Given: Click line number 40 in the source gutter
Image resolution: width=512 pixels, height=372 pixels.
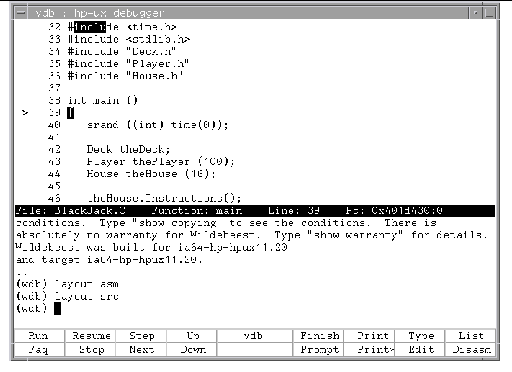Looking at the screenshot, I should [x=54, y=125].
